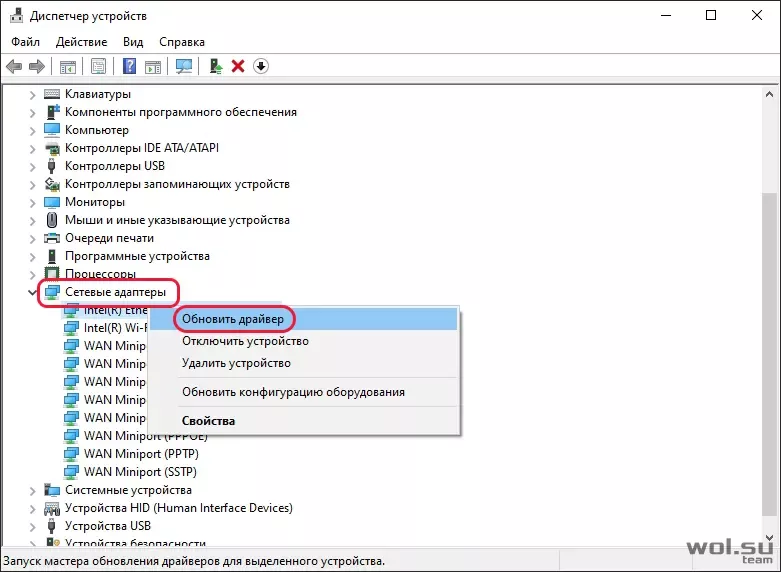This screenshot has width=781, height=572.
Task: Click the red X Remove device icon
Action: tap(238, 66)
